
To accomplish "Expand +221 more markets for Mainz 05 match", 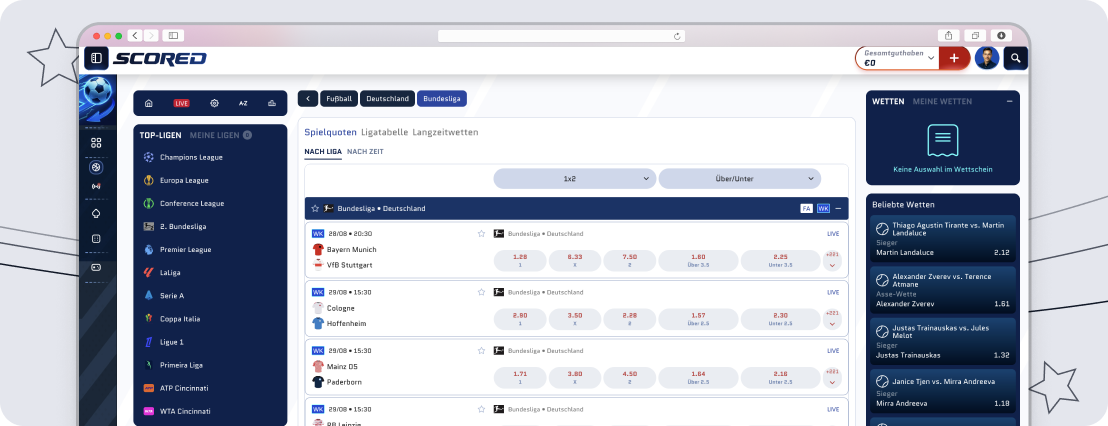I will tap(832, 378).
